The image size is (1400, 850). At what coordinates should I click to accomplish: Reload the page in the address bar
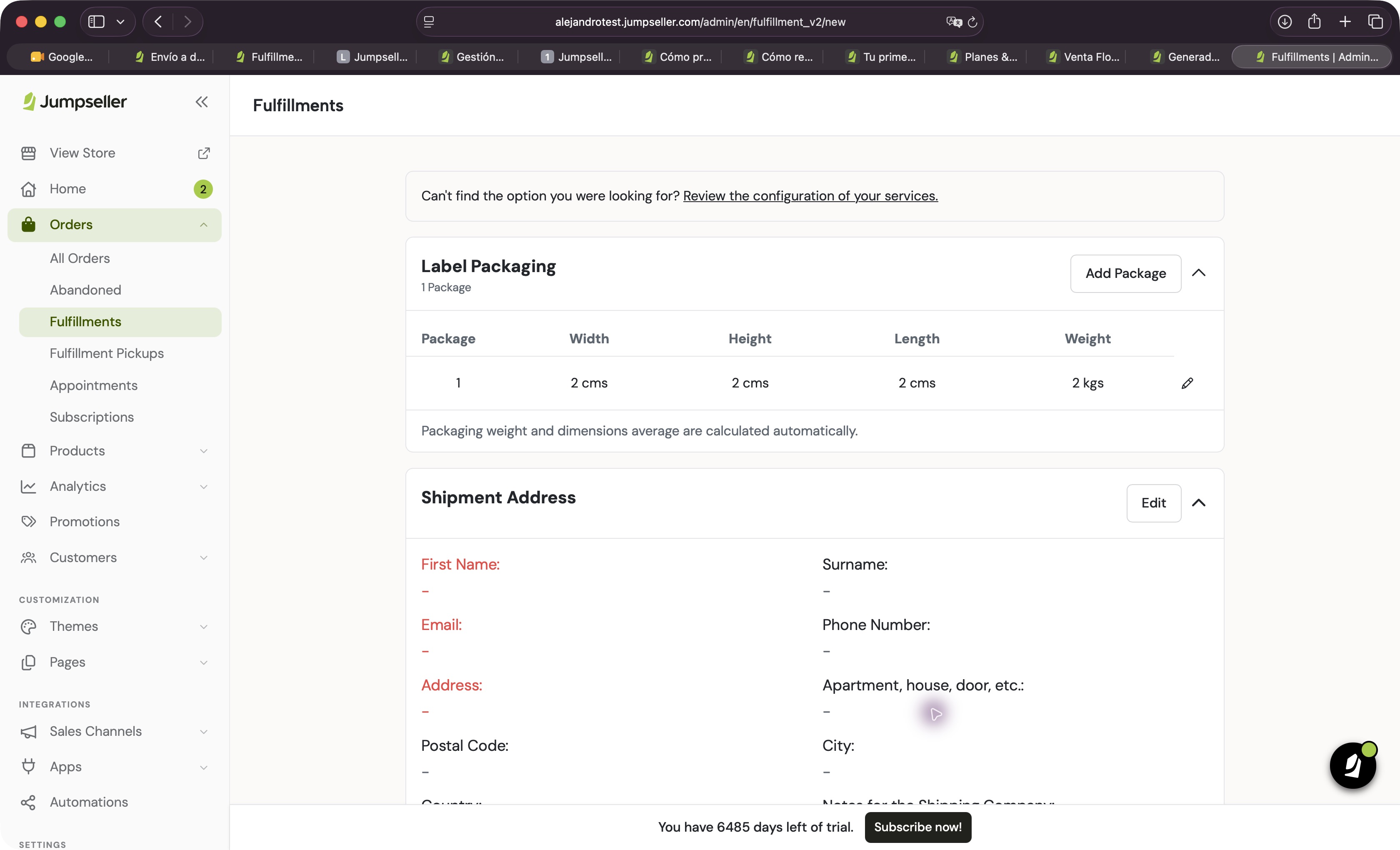click(973, 22)
